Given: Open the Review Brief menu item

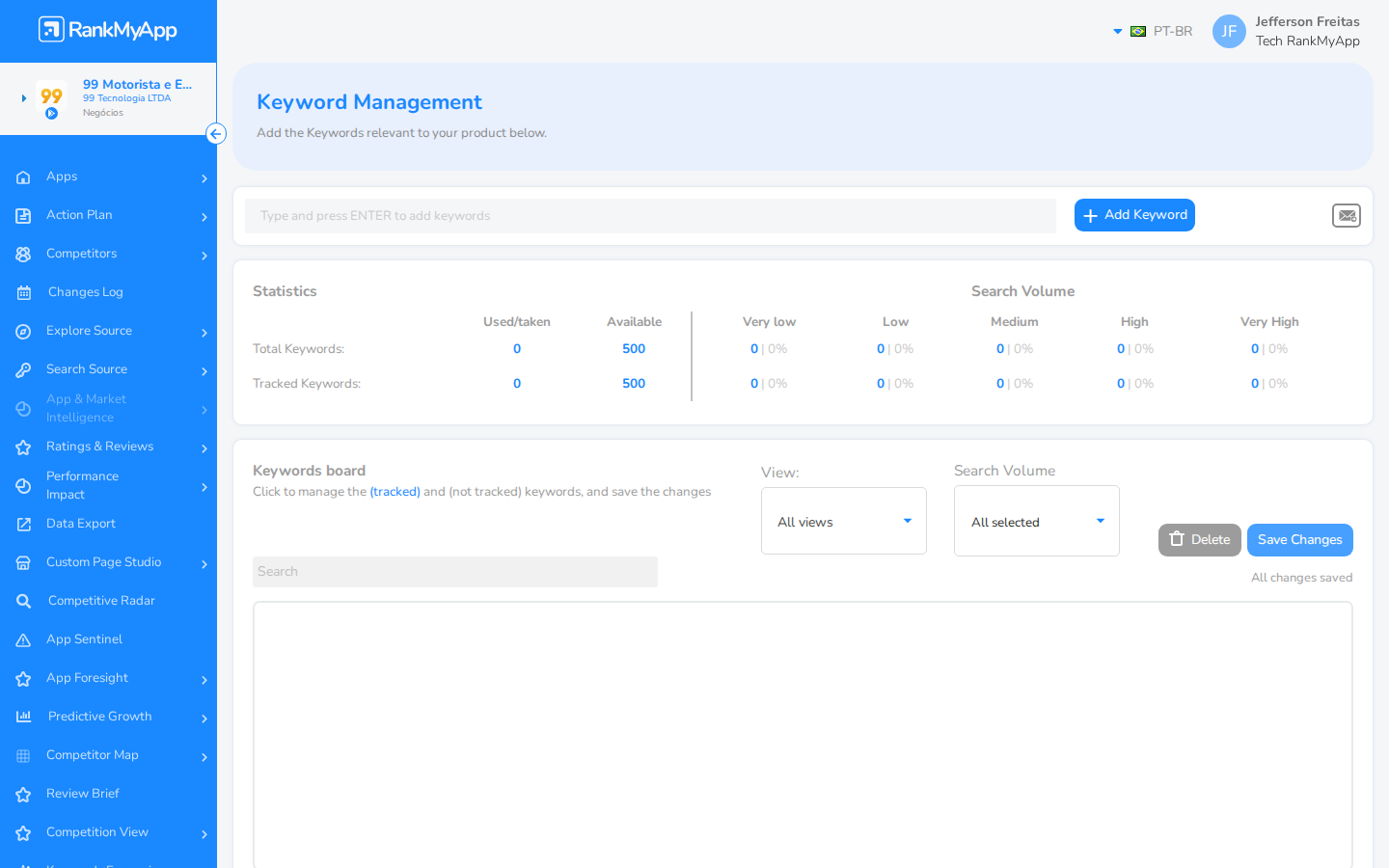Looking at the screenshot, I should click(x=83, y=794).
